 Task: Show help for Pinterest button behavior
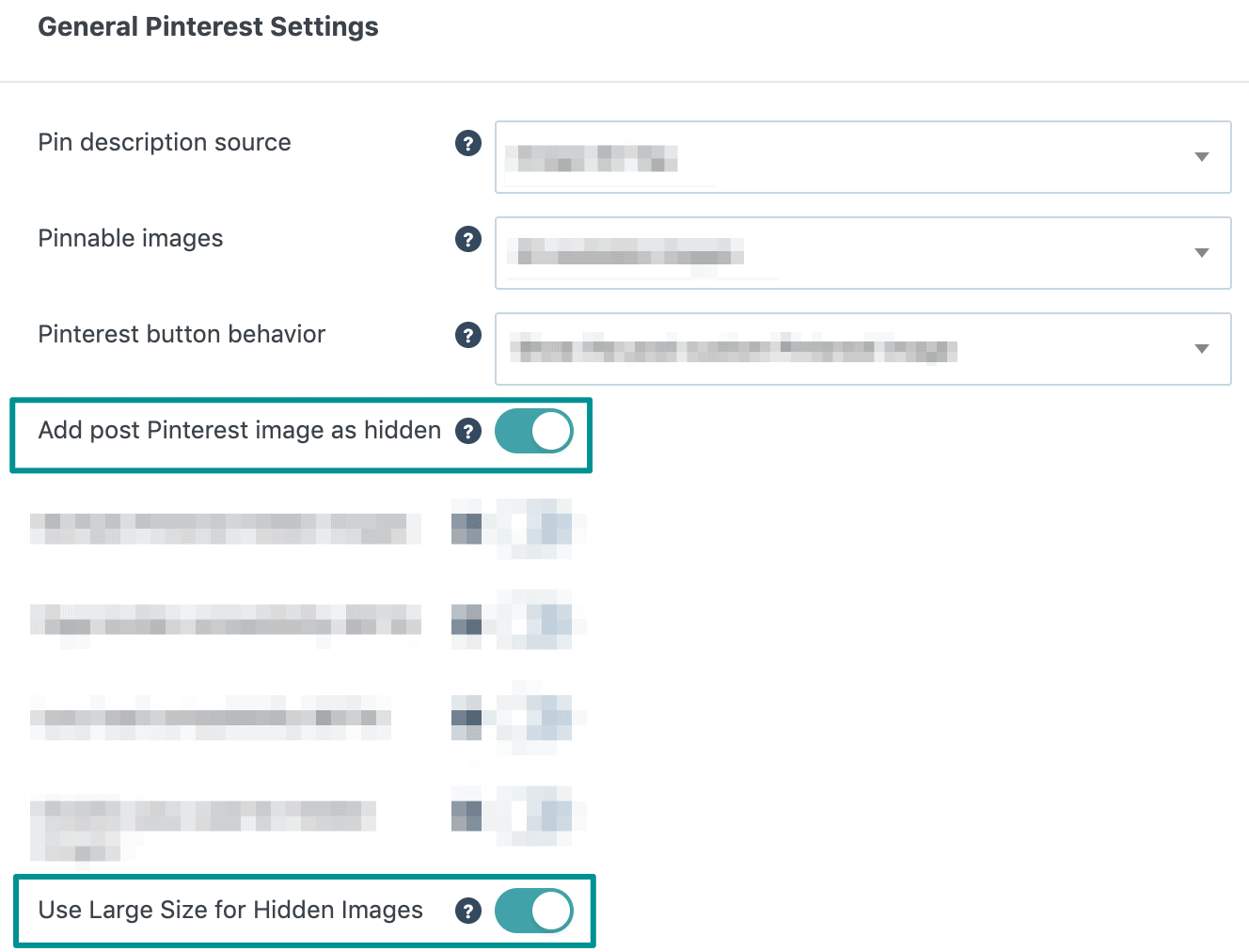coord(468,335)
